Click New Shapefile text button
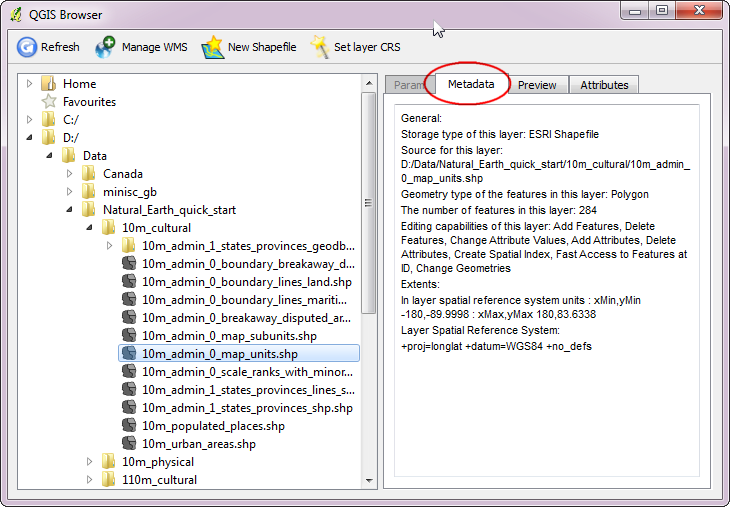Image resolution: width=730 pixels, height=507 pixels. click(262, 47)
